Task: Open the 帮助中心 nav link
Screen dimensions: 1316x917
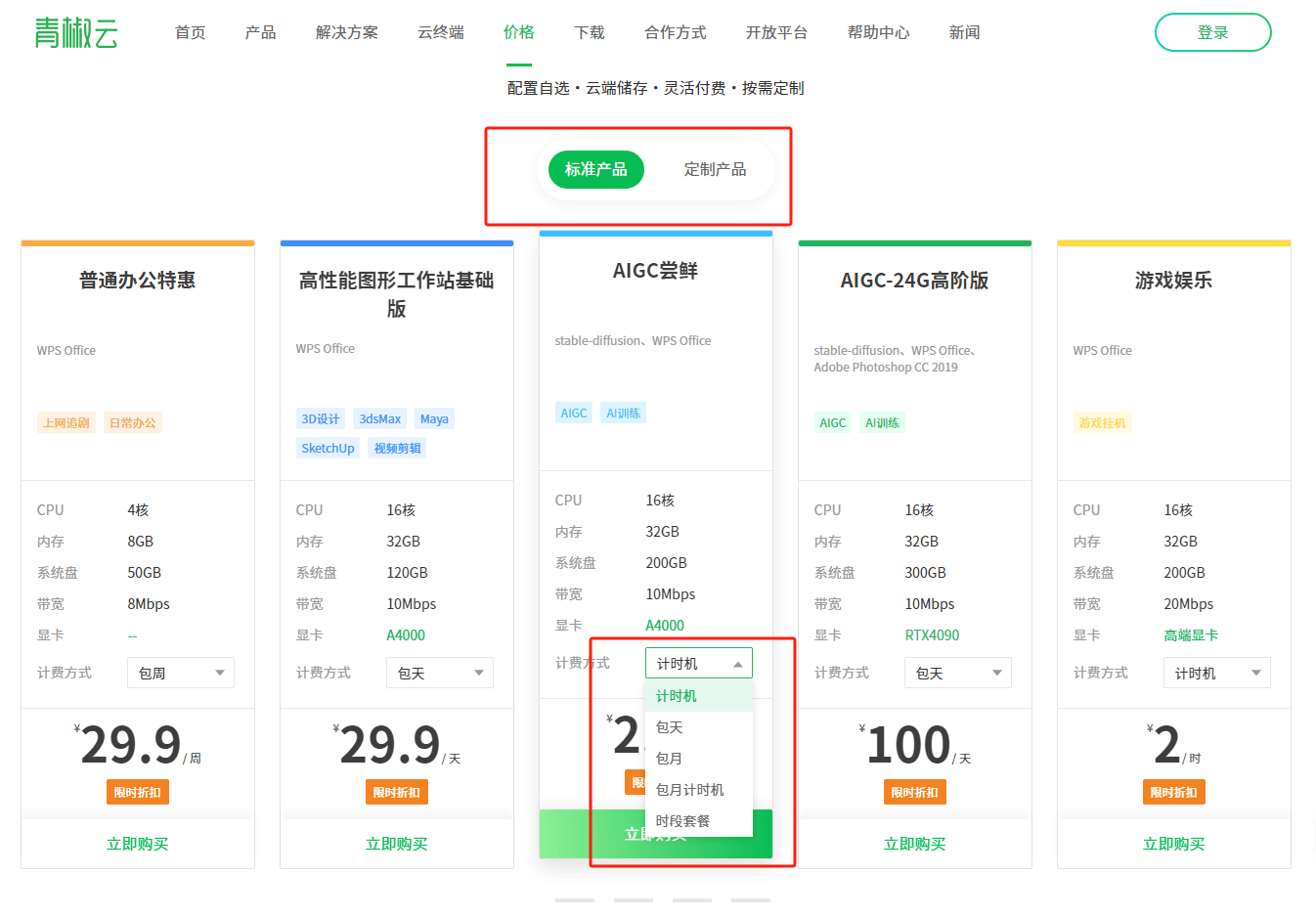Action: tap(879, 32)
